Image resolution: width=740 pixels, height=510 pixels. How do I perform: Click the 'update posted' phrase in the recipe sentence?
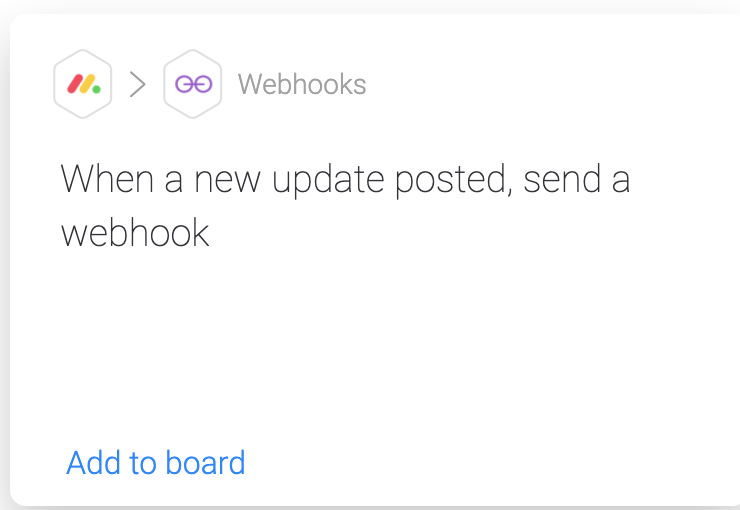(392, 181)
